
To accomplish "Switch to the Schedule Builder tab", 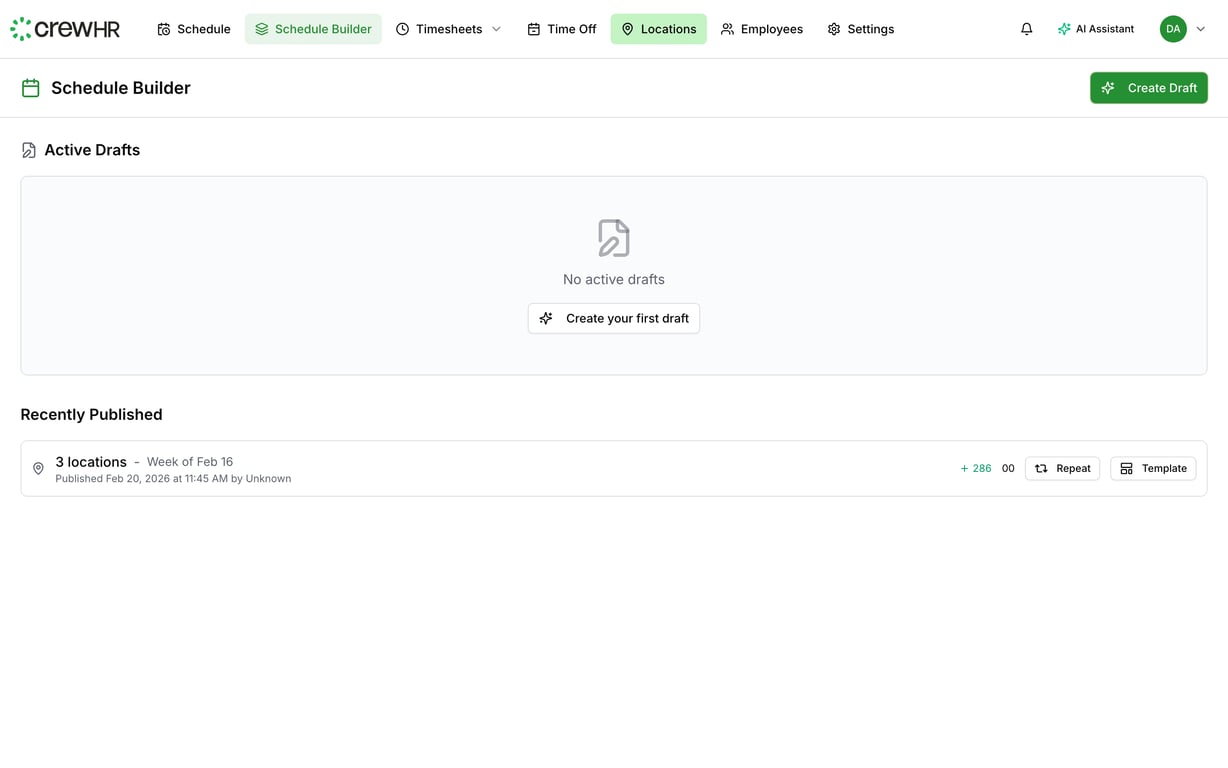I will click(313, 29).
